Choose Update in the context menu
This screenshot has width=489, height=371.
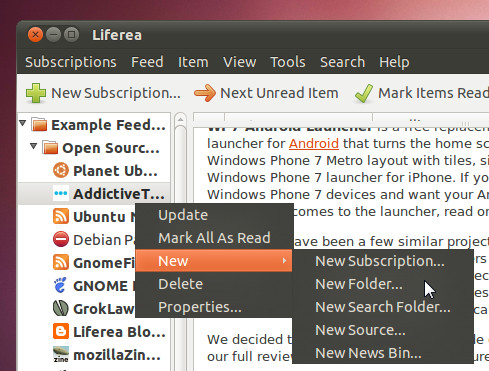(214, 215)
